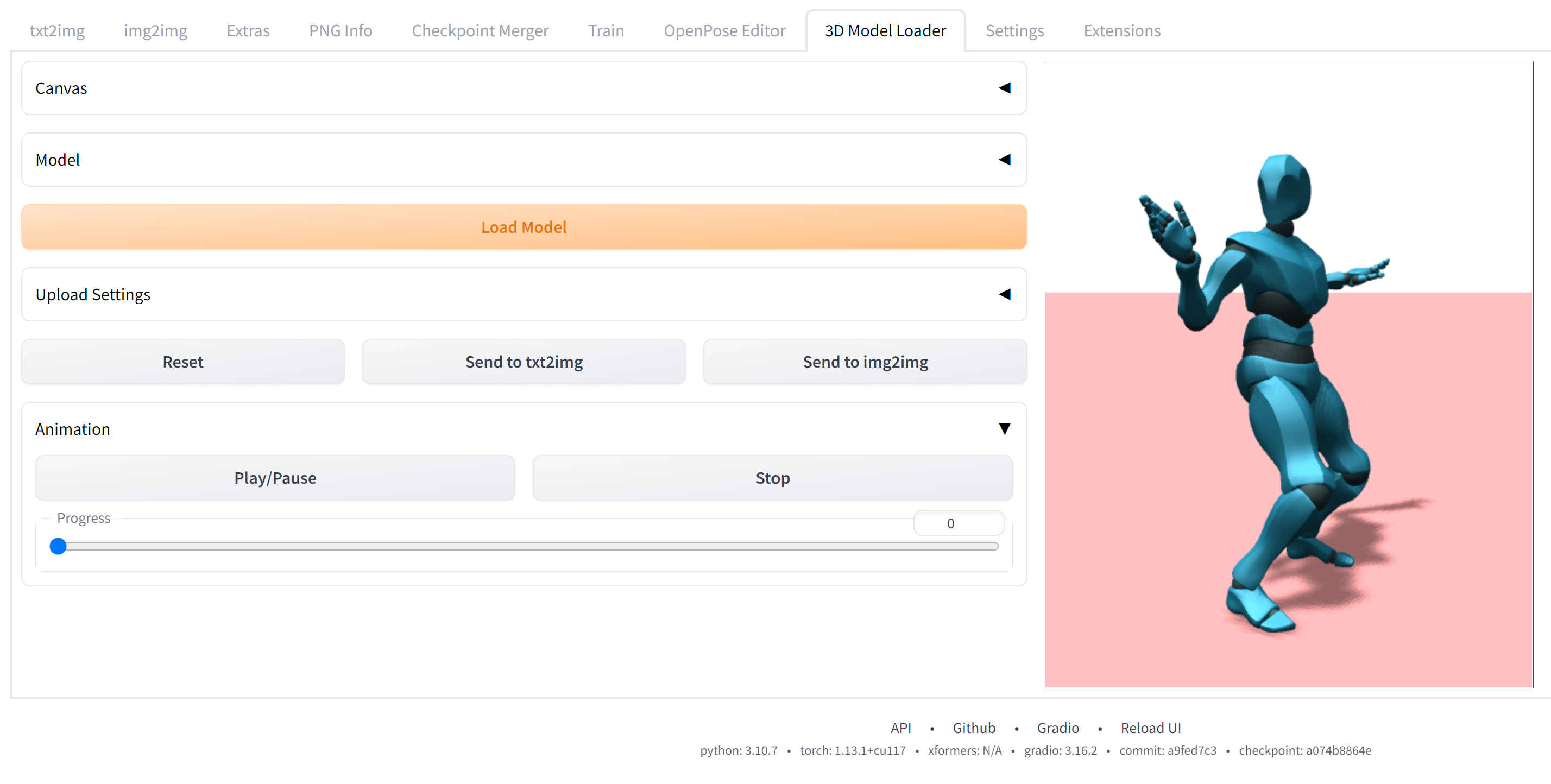Click the Progress slider handle
This screenshot has height=784, width=1551.
(x=58, y=546)
